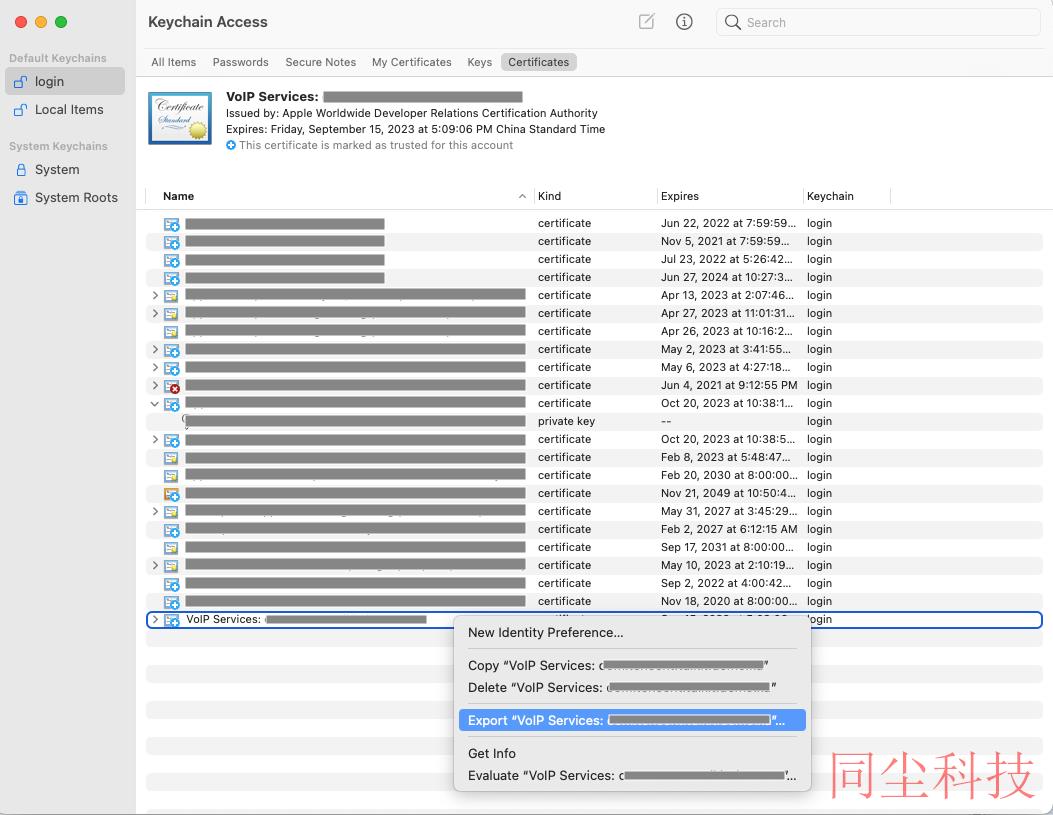The width and height of the screenshot is (1053, 815).
Task: Expand the certificate expiring May 31, 2027
Action: coord(155,512)
